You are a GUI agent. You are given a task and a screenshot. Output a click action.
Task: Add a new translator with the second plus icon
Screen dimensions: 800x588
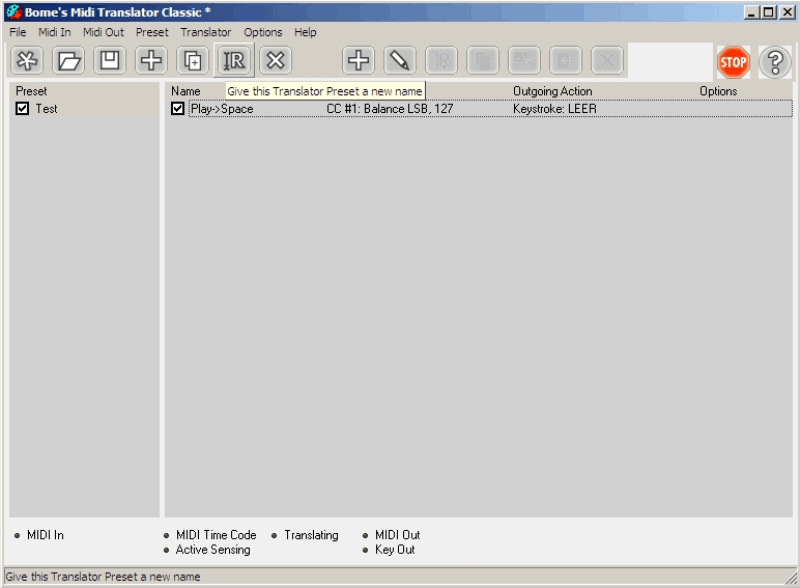(x=358, y=61)
